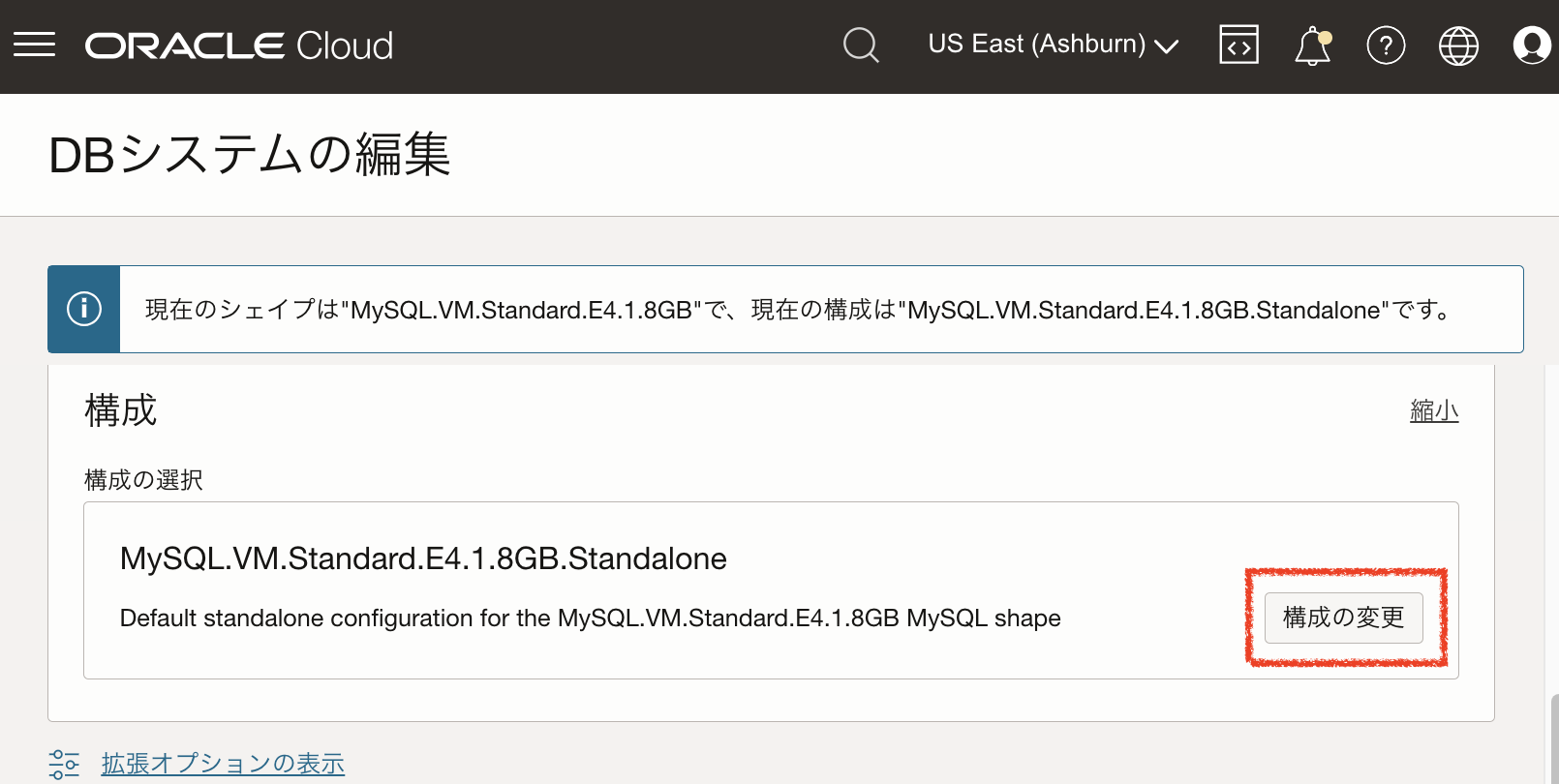Launch the Cloud Shell developer tools icon
This screenshot has width=1559, height=784.
coord(1238,45)
